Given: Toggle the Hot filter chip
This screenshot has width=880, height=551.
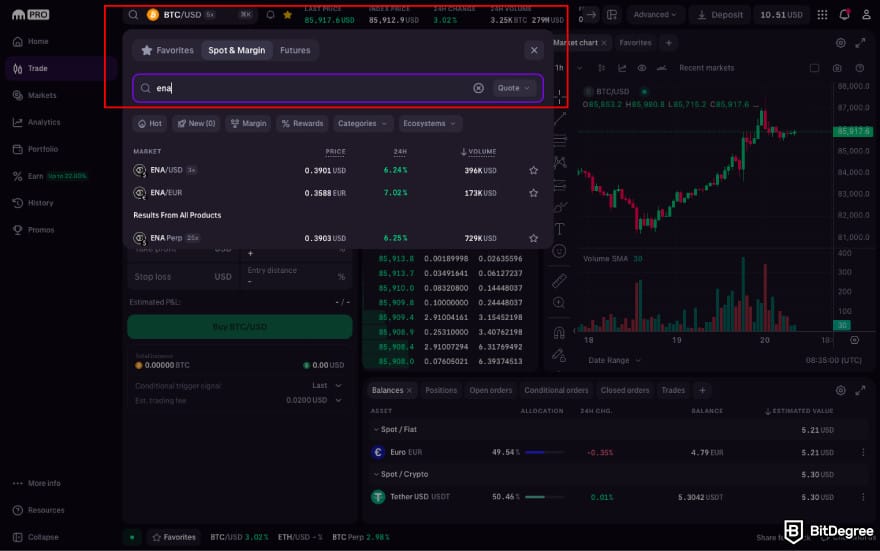Looking at the screenshot, I should (150, 123).
